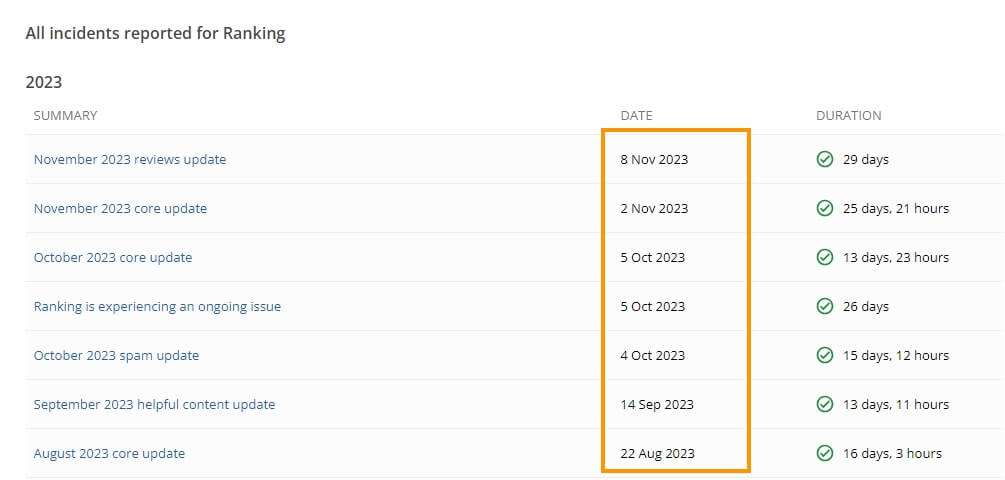Click check icon beside 15 days, 12 hours
1005x480 pixels.
click(825, 355)
